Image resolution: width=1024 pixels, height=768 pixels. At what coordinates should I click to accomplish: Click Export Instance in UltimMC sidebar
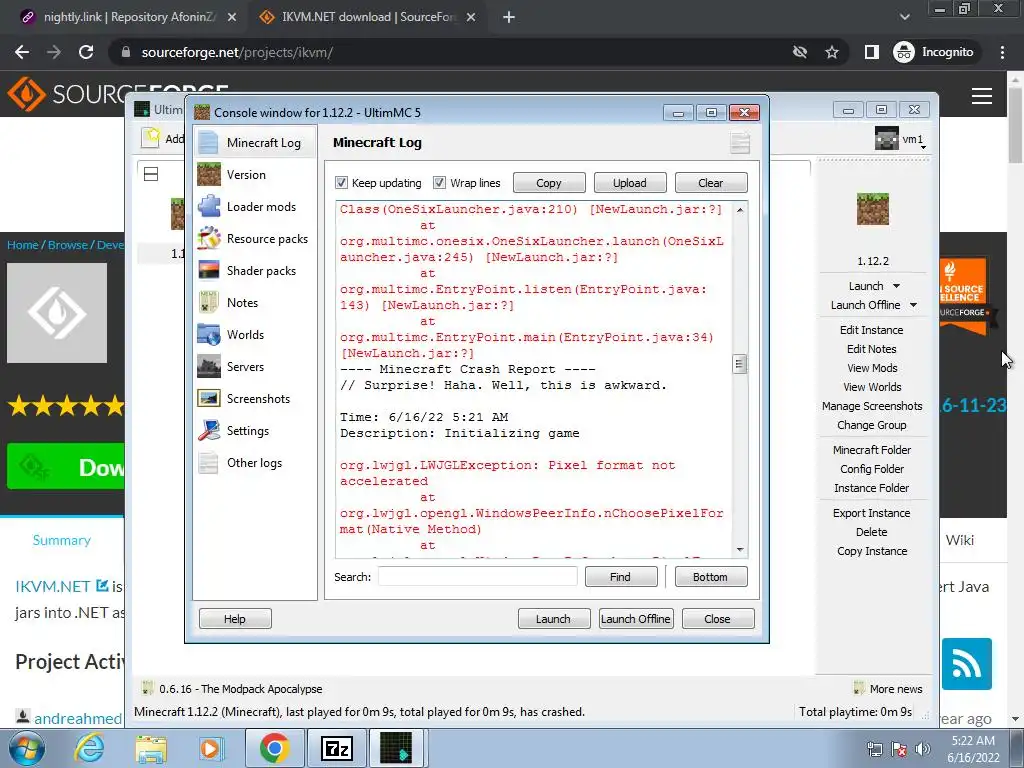[x=871, y=513]
